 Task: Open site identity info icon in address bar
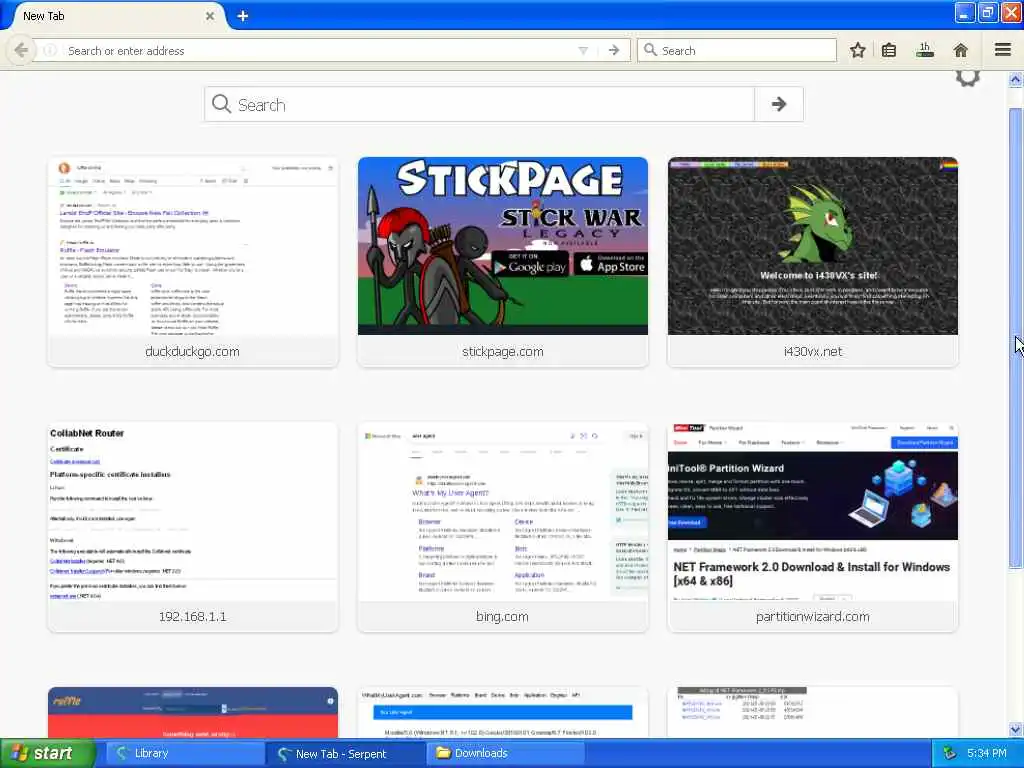point(50,50)
